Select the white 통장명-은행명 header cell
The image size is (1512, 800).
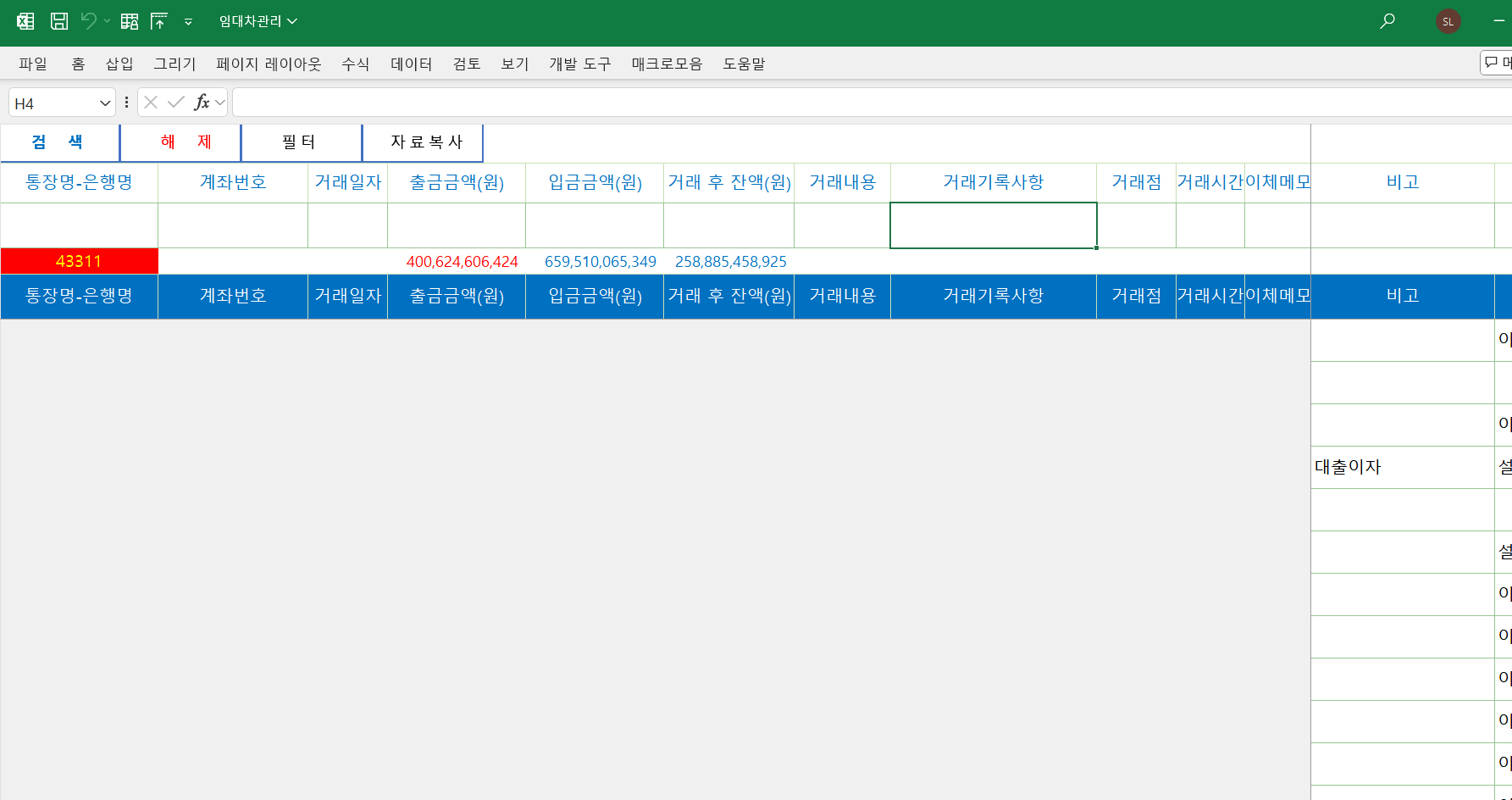[79, 182]
